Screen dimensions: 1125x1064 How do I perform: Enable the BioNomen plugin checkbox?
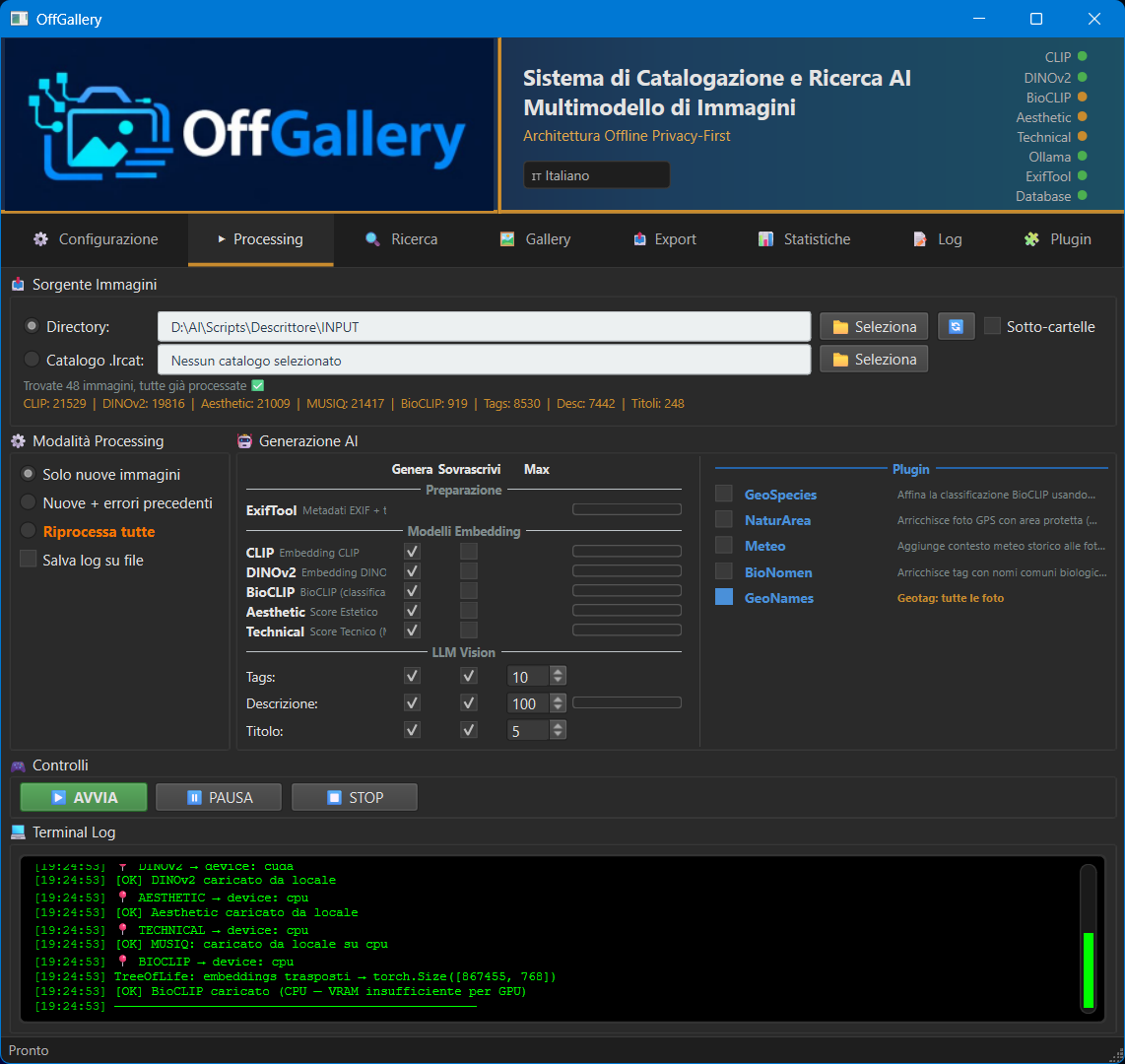[724, 571]
